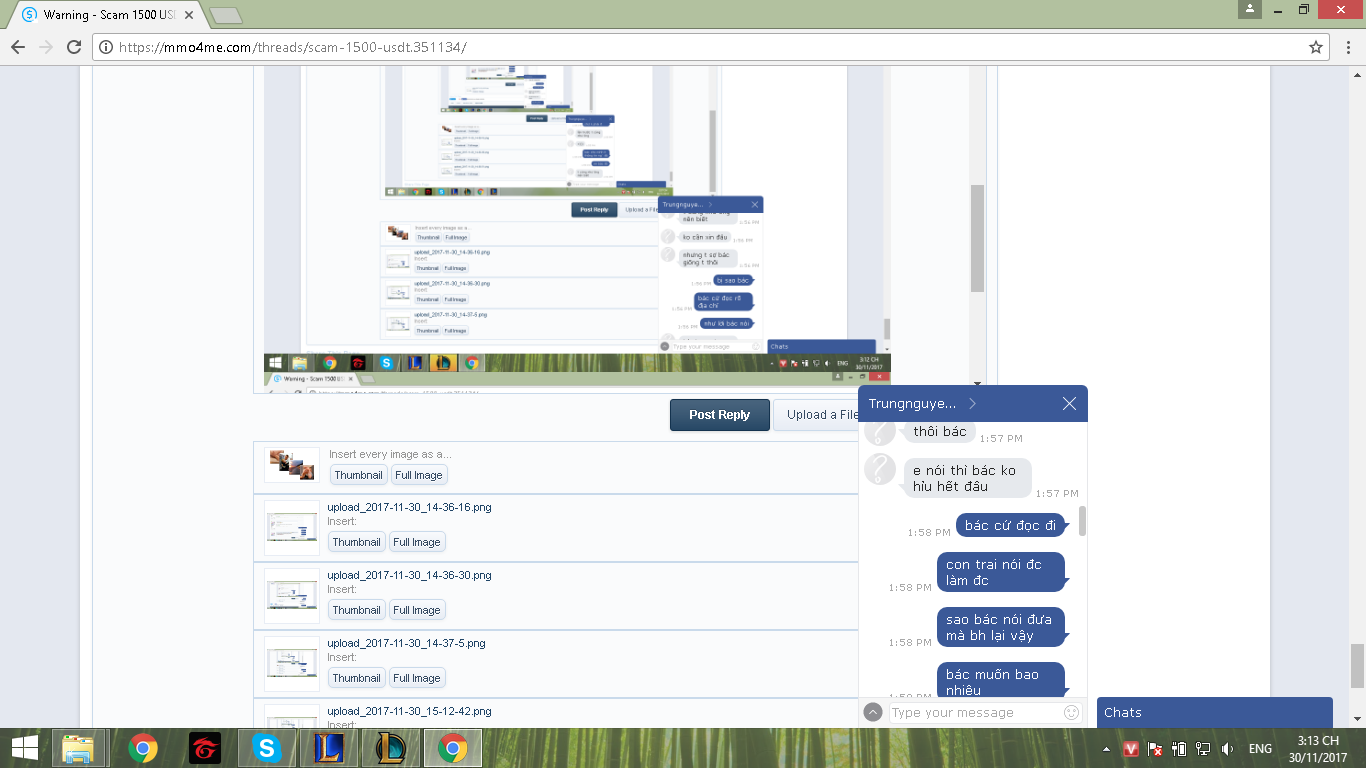This screenshot has height=768, width=1366.
Task: Insert upload_2017-11-30_14-36-16.png as Full Image
Action: tap(417, 542)
